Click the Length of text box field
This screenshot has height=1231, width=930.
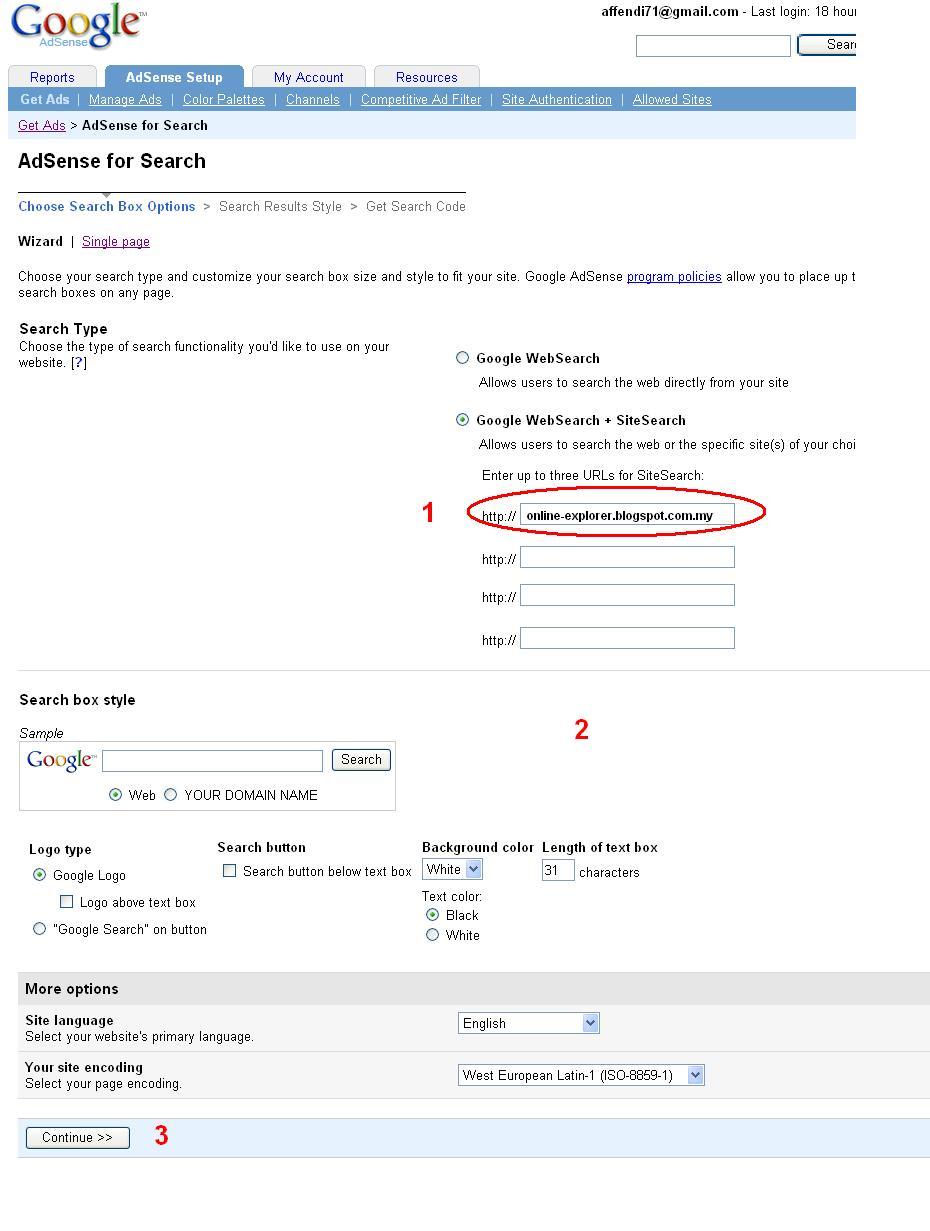click(x=558, y=871)
